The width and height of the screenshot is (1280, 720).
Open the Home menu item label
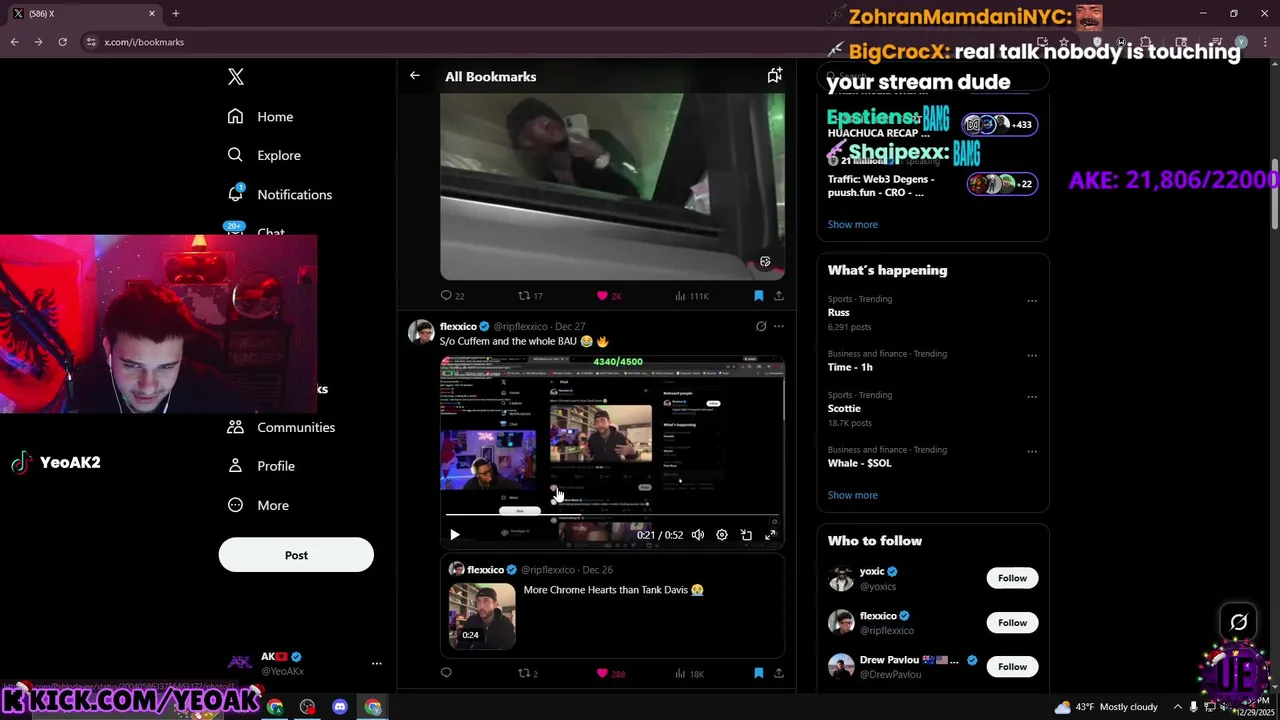275,117
